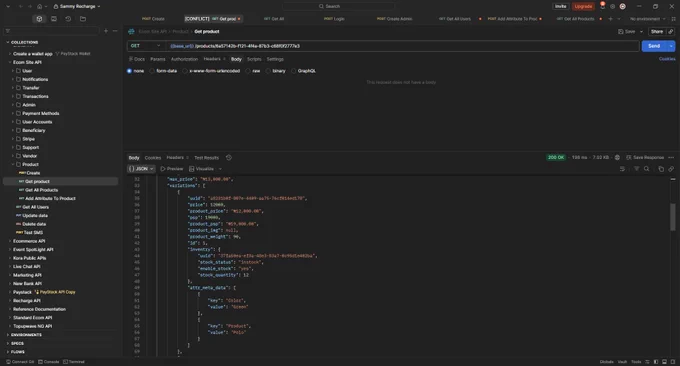The height and width of the screenshot is (366, 680).
Task: Expand the Ecommerce API collection
Action: click(x=10, y=241)
